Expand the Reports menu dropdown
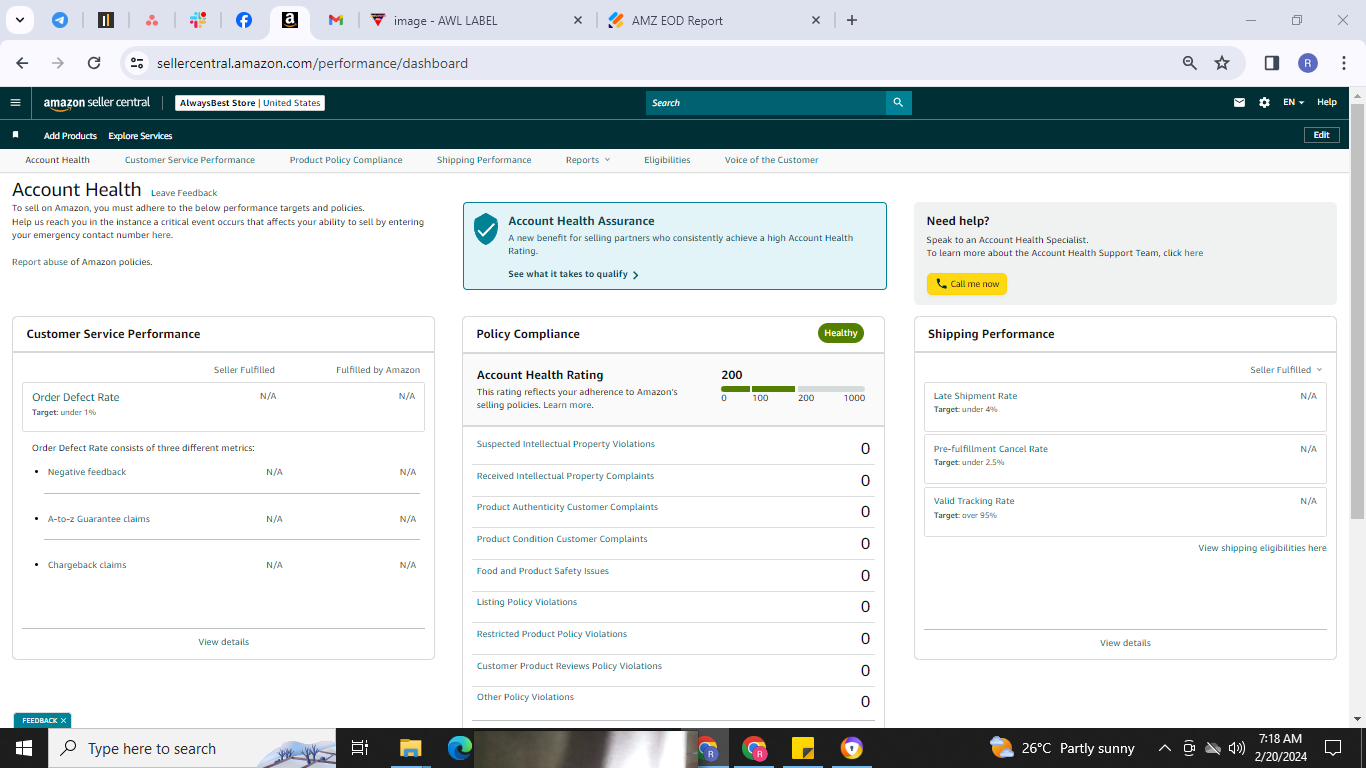Image resolution: width=1366 pixels, height=768 pixels. pyautogui.click(x=587, y=160)
